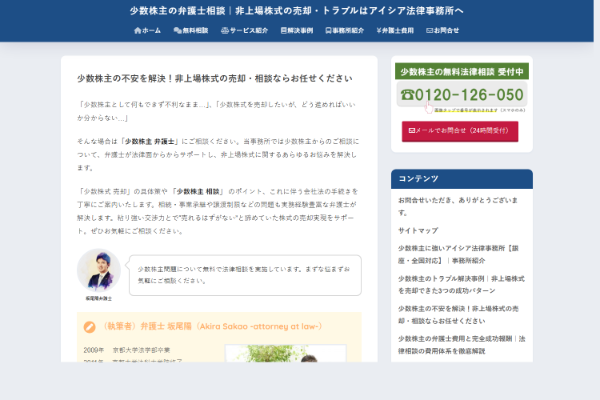600x400 pixels.
Task: Open the サービス紹介 menu item
Action: coord(245,31)
